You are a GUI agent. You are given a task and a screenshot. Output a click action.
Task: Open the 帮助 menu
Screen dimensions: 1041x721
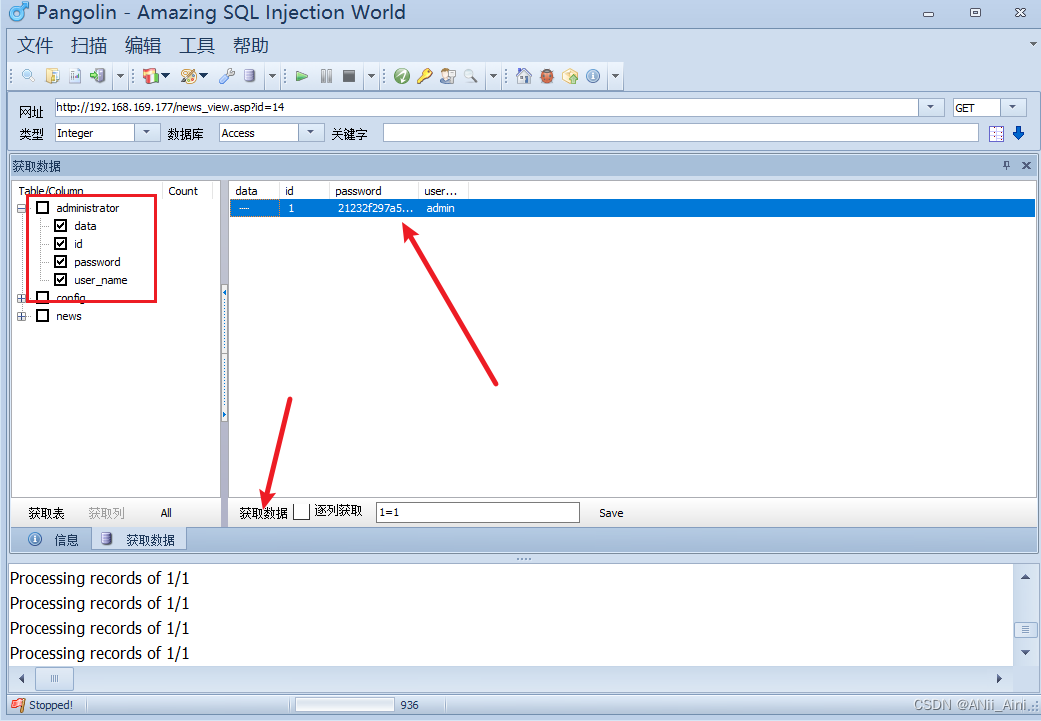[x=251, y=45]
